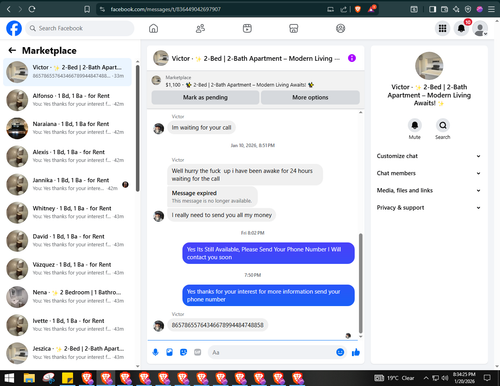Click More options button

[310, 97]
